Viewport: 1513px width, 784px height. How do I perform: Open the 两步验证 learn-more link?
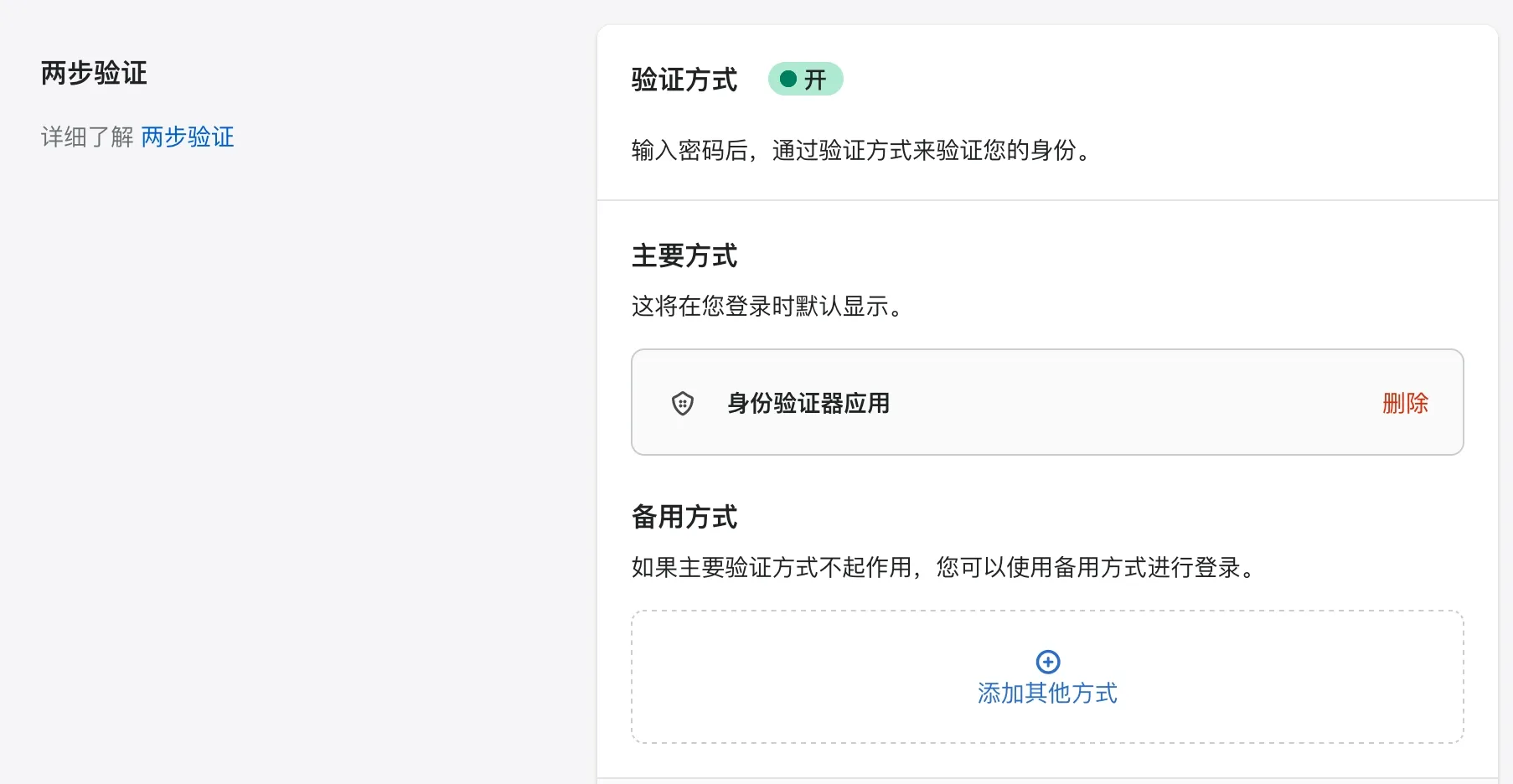188,137
